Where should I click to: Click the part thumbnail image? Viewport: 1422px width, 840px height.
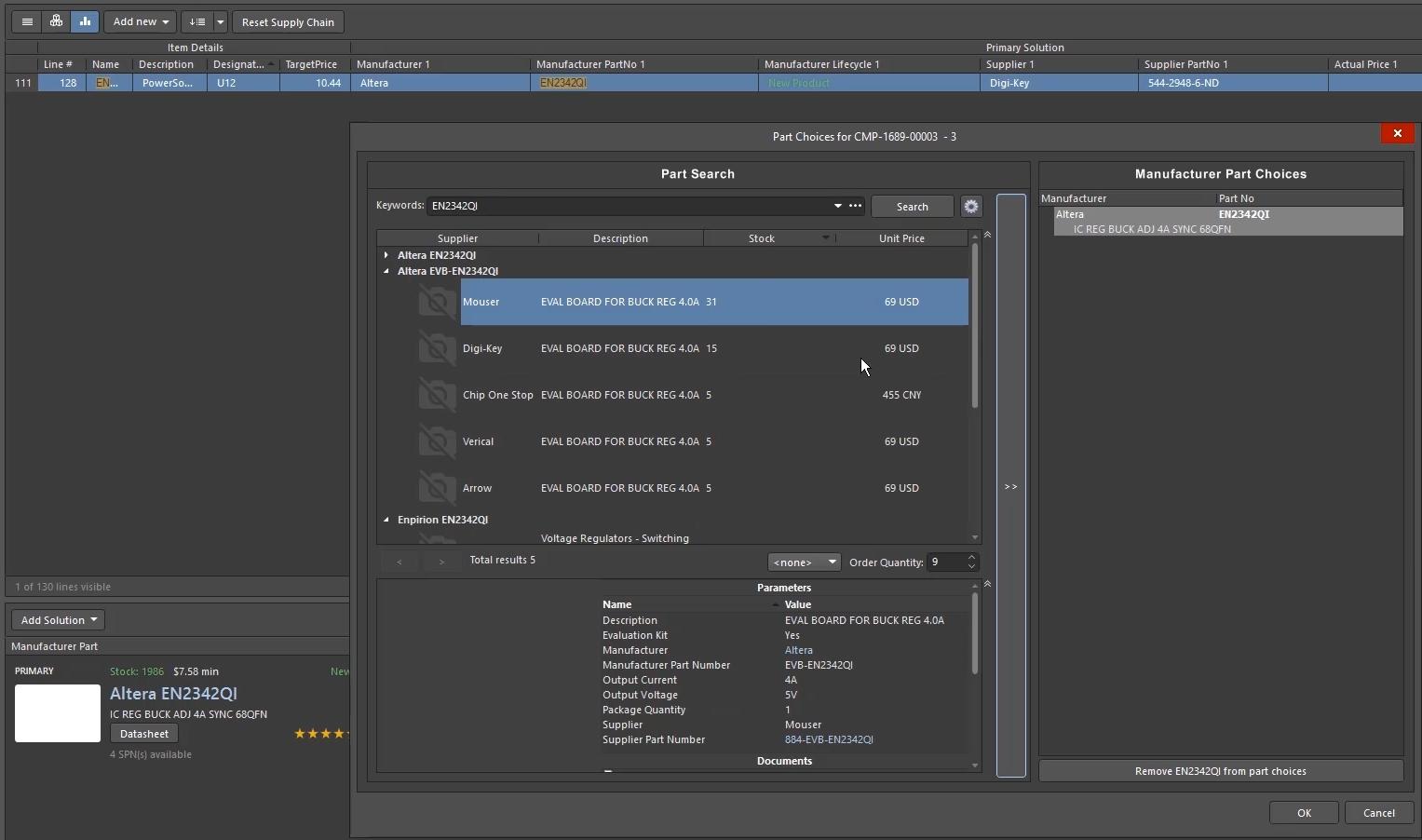click(x=58, y=713)
